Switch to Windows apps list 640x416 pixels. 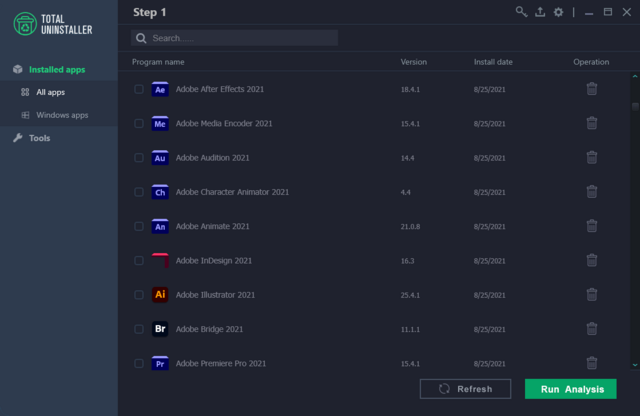[62, 115]
